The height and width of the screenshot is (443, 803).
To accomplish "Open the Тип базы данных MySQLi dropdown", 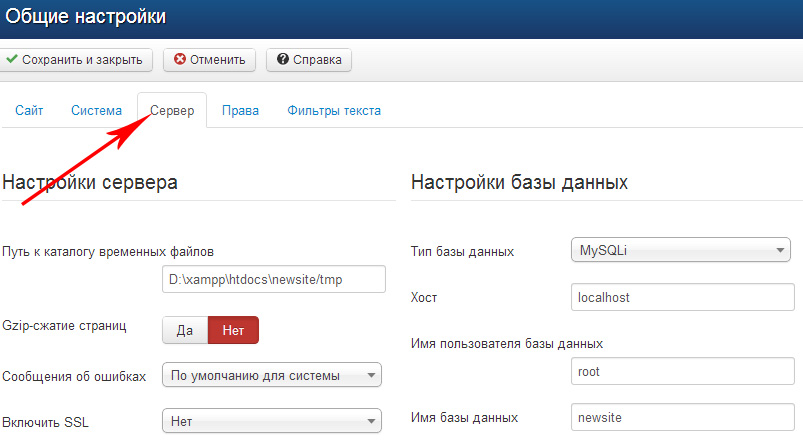I will click(680, 251).
